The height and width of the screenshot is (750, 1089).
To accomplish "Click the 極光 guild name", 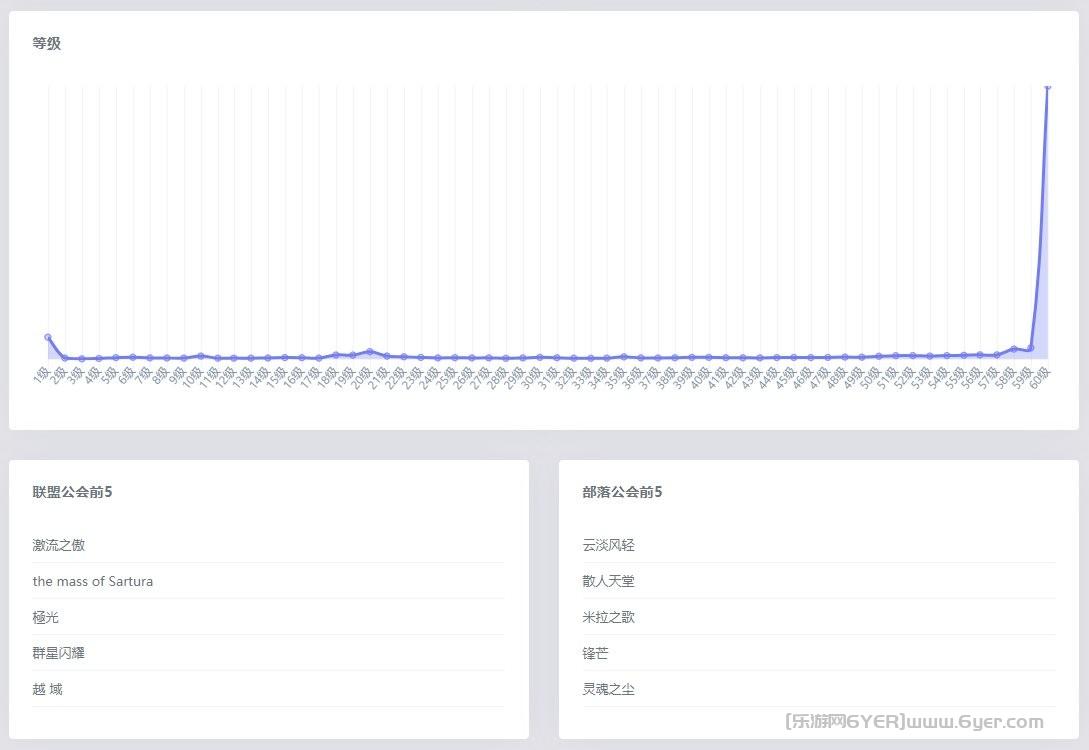I will tap(45, 617).
